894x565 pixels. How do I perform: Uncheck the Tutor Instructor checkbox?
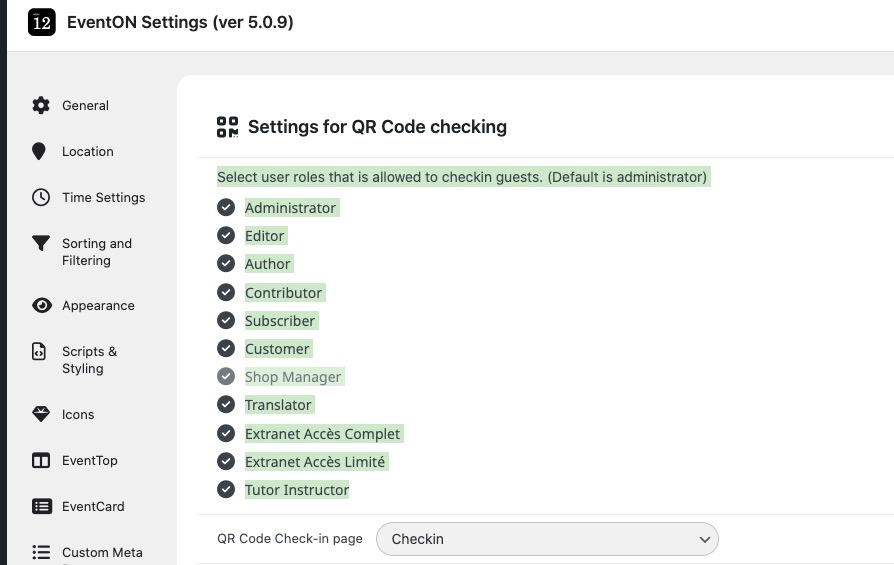226,489
